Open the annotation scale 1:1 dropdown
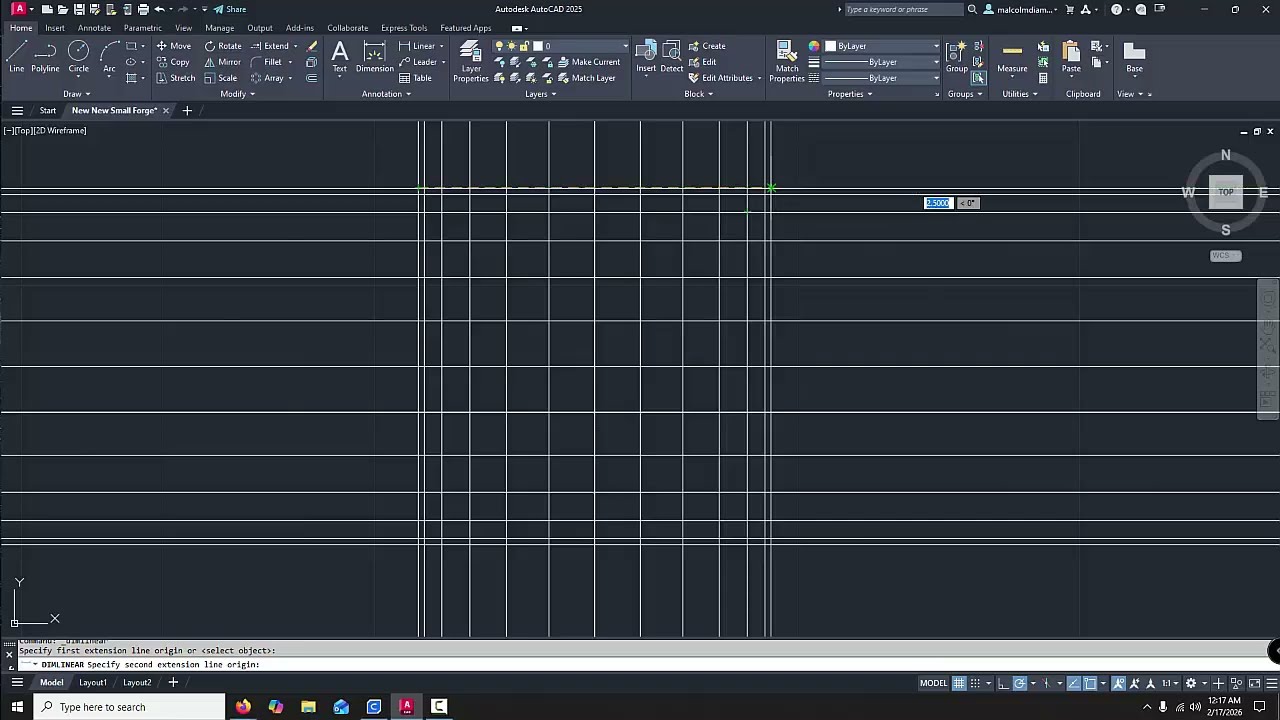1280x720 pixels. [x=1169, y=683]
